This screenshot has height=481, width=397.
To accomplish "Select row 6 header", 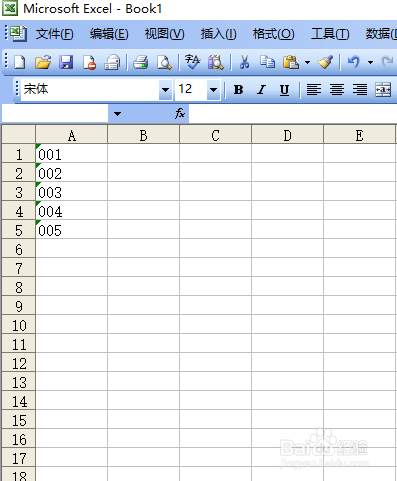I will [19, 248].
